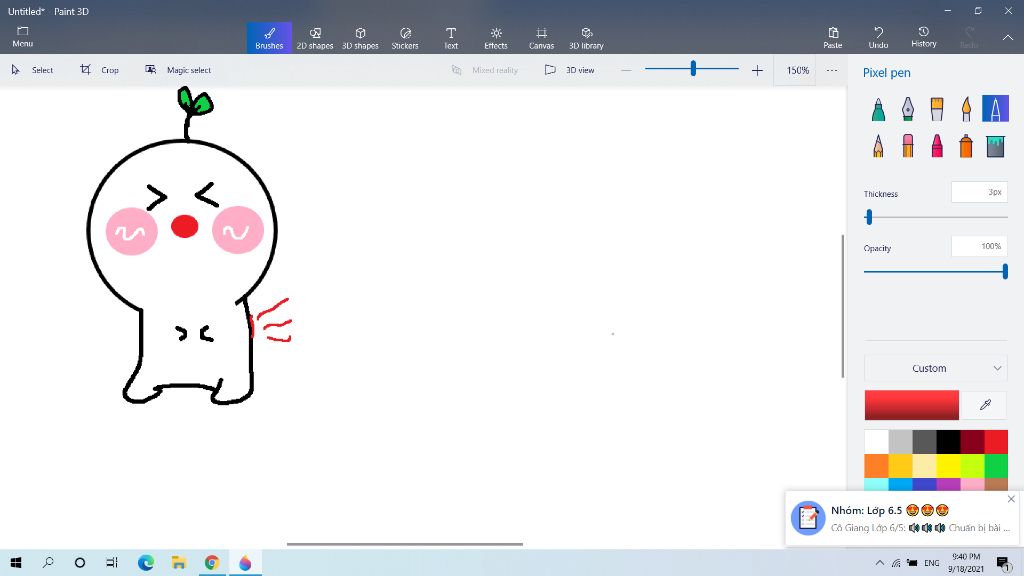Toggle 3D view
This screenshot has width=1024, height=576.
pos(569,70)
